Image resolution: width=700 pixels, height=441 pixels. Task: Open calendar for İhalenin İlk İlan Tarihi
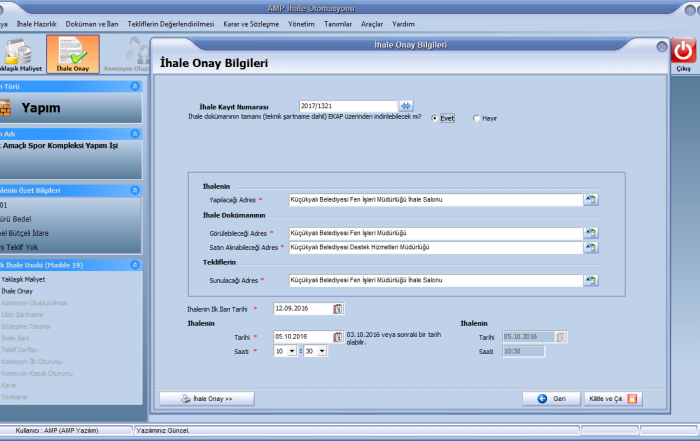[x=338, y=309]
